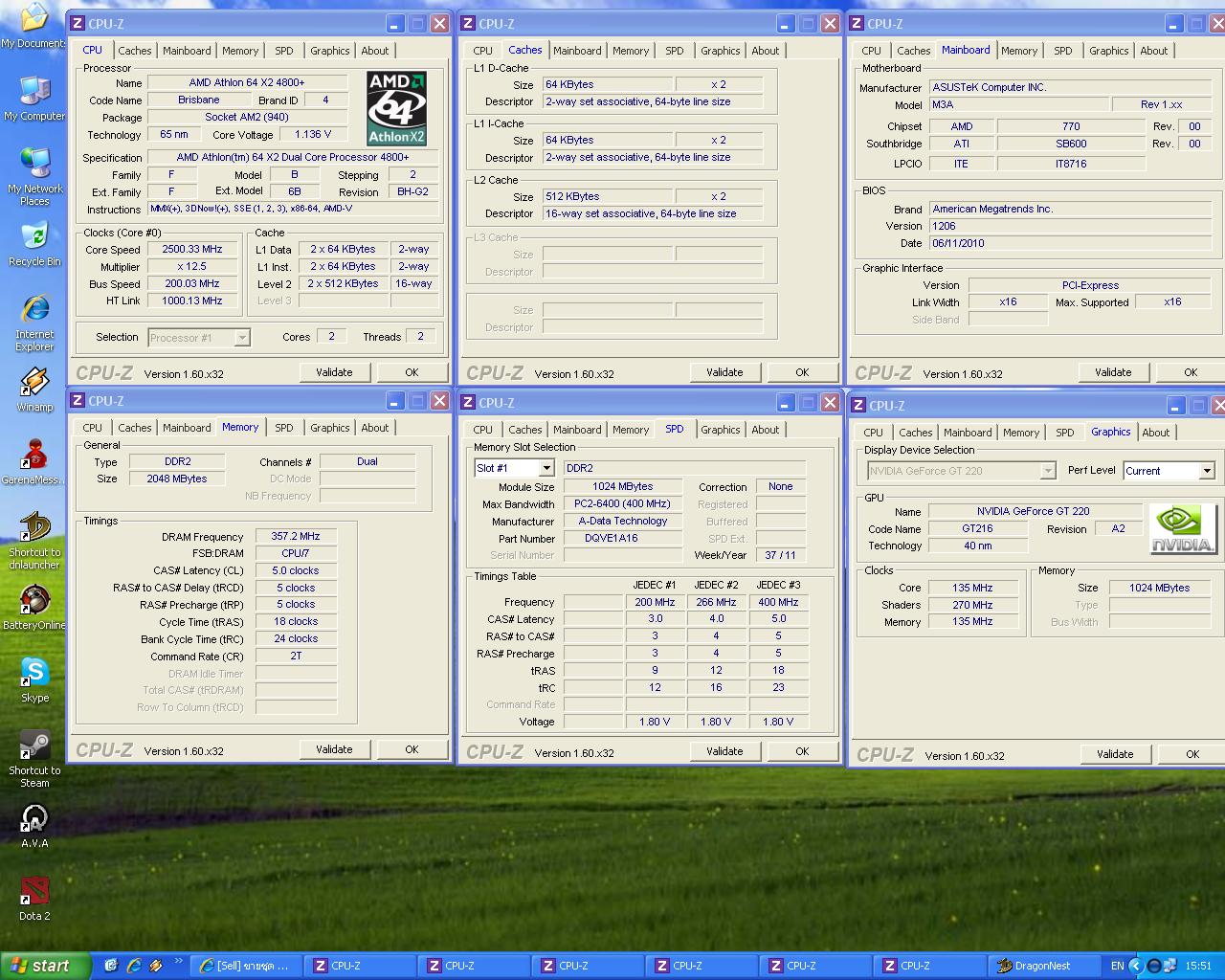Viewport: 1225px width, 980px height.
Task: Click the processor Name field AMD Athlon 64 X2 4800+
Action: [247, 83]
